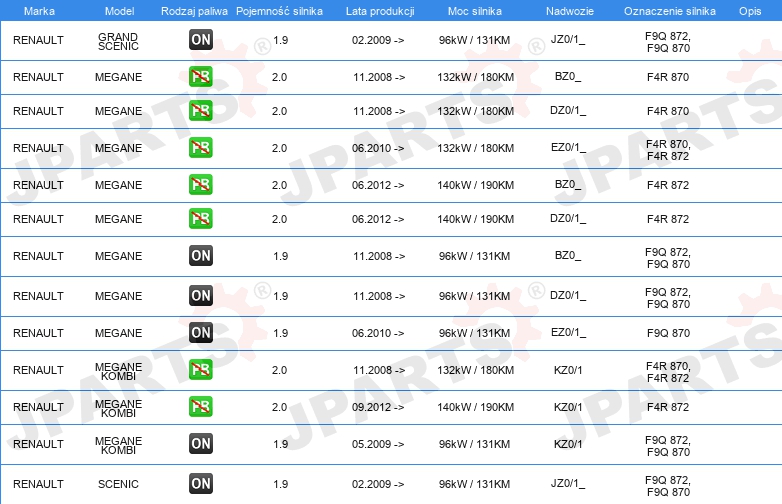Select 06.2010 -> in the PB petrol row
The height and width of the screenshot is (504, 782).
click(378, 148)
